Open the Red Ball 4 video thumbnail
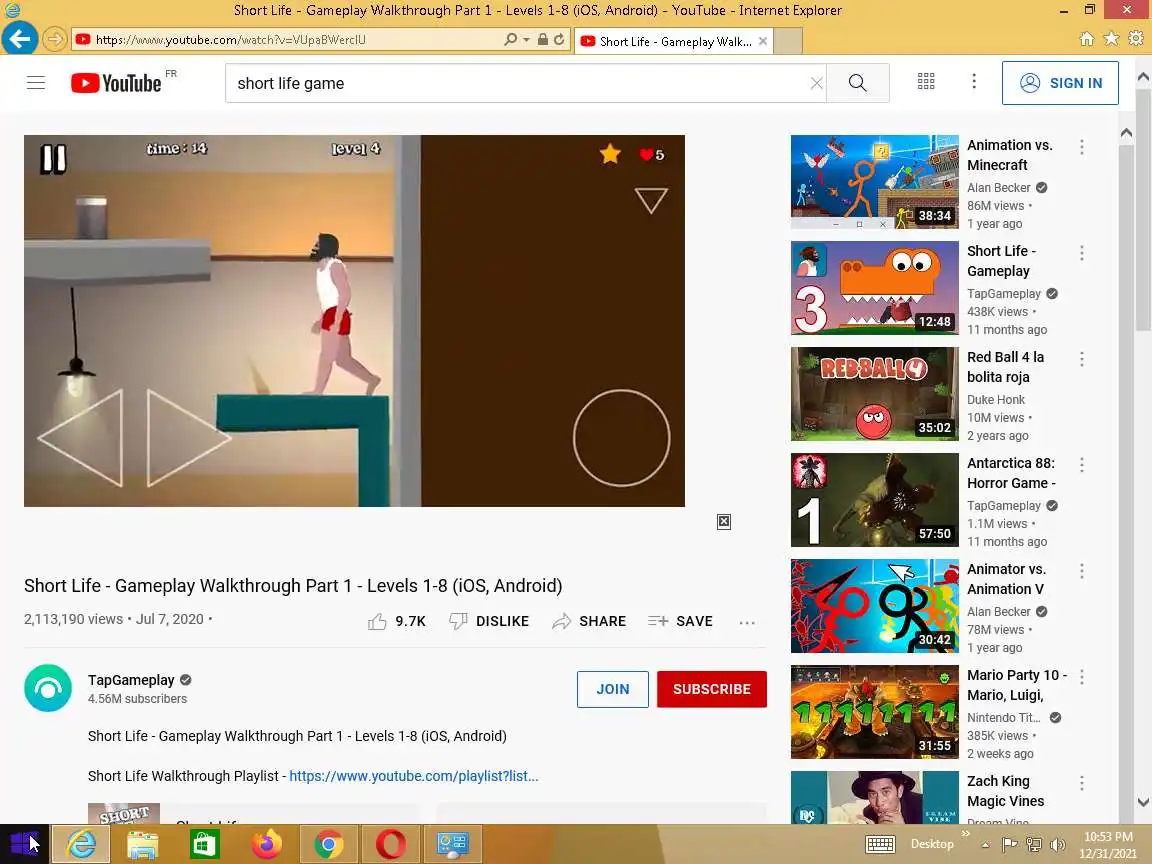 coord(874,394)
